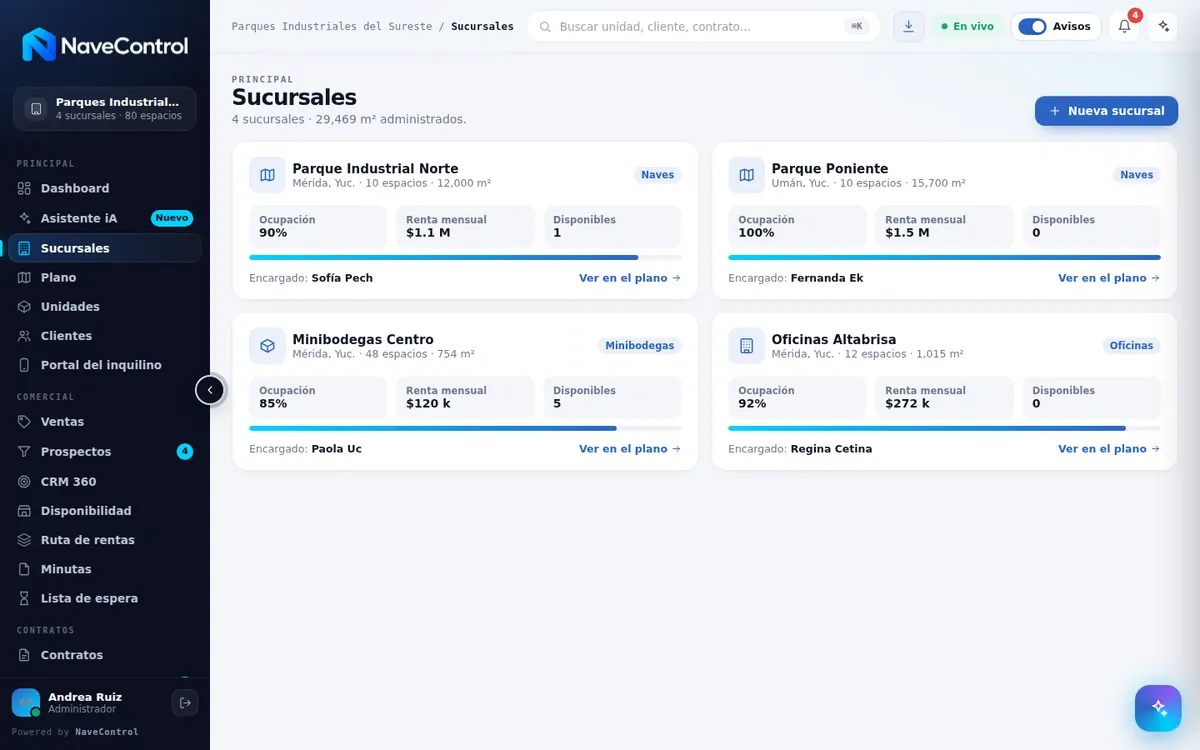Image resolution: width=1200 pixels, height=750 pixels.
Task: Click the Minibodegas Centro card title
Action: tap(363, 340)
